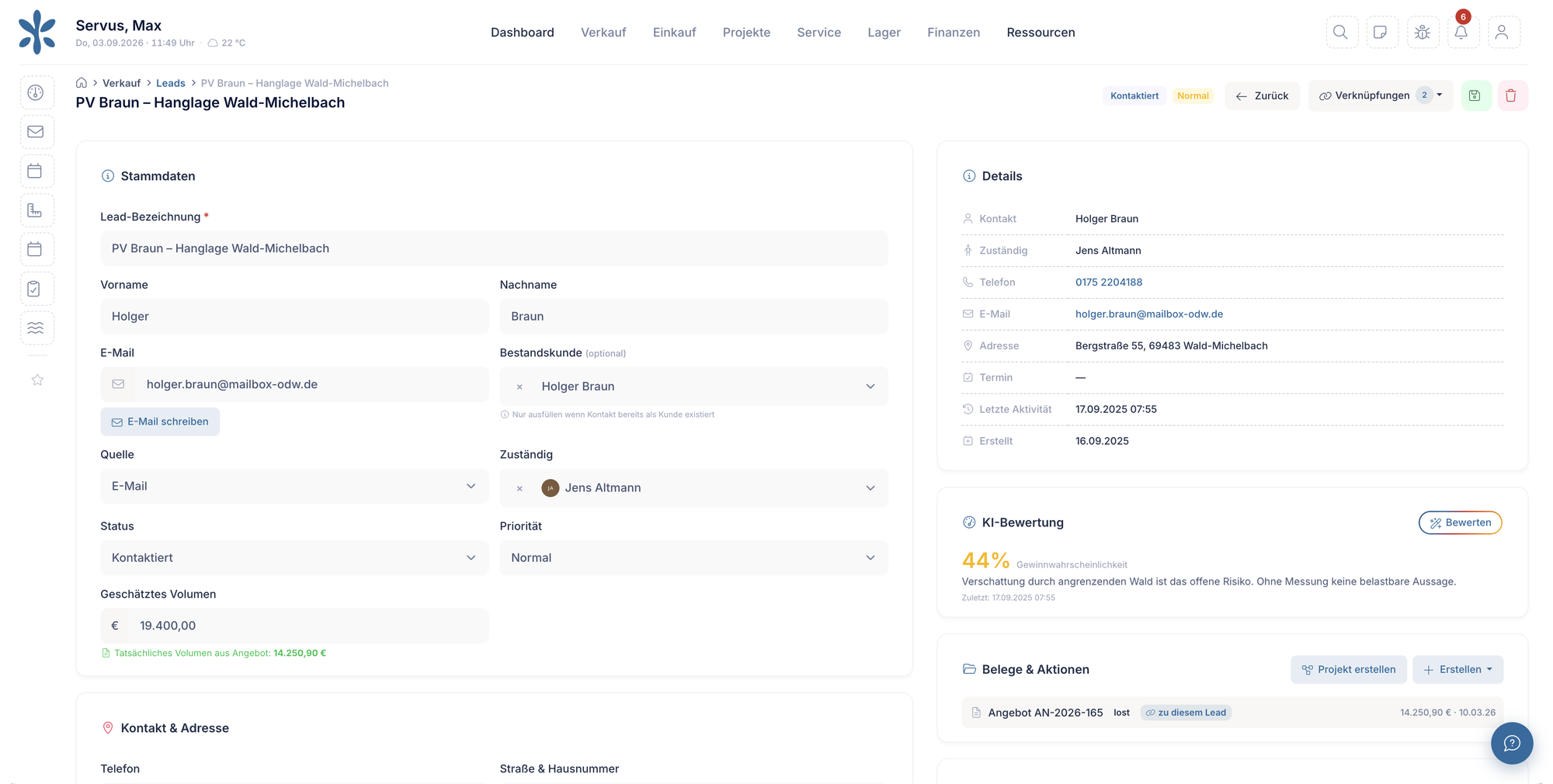Clear the Zuständig Jens Altmann selection

tap(519, 488)
